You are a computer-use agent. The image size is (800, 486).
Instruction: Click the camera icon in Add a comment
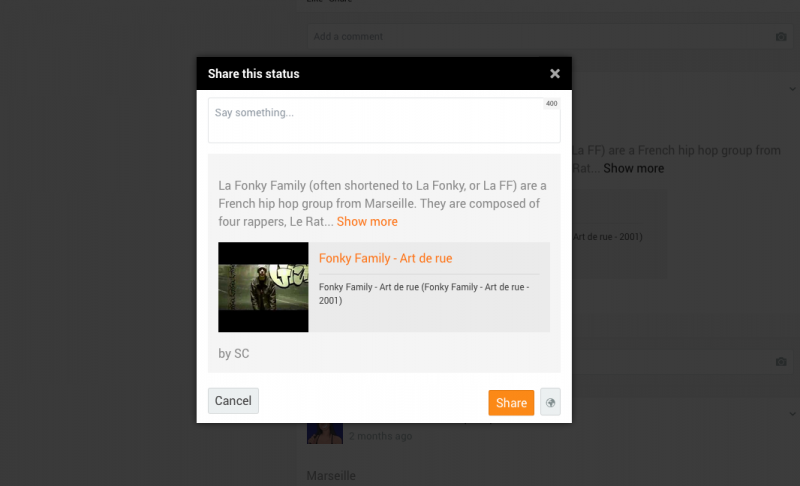[x=781, y=37]
